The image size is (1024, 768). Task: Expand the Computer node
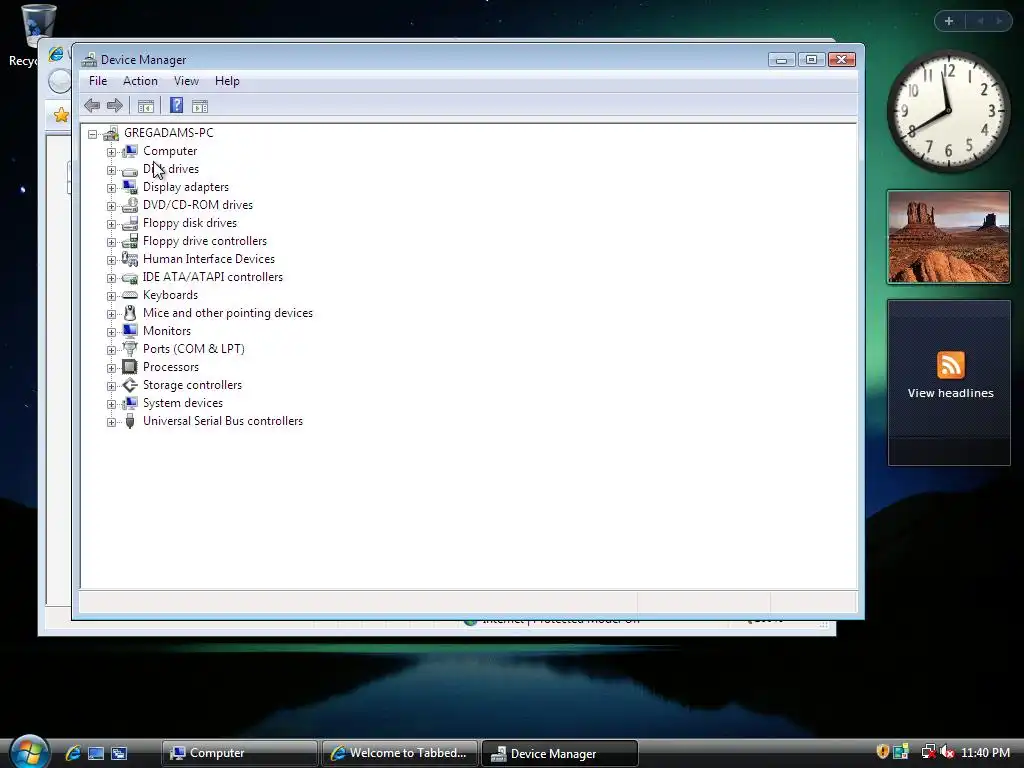[x=112, y=152]
